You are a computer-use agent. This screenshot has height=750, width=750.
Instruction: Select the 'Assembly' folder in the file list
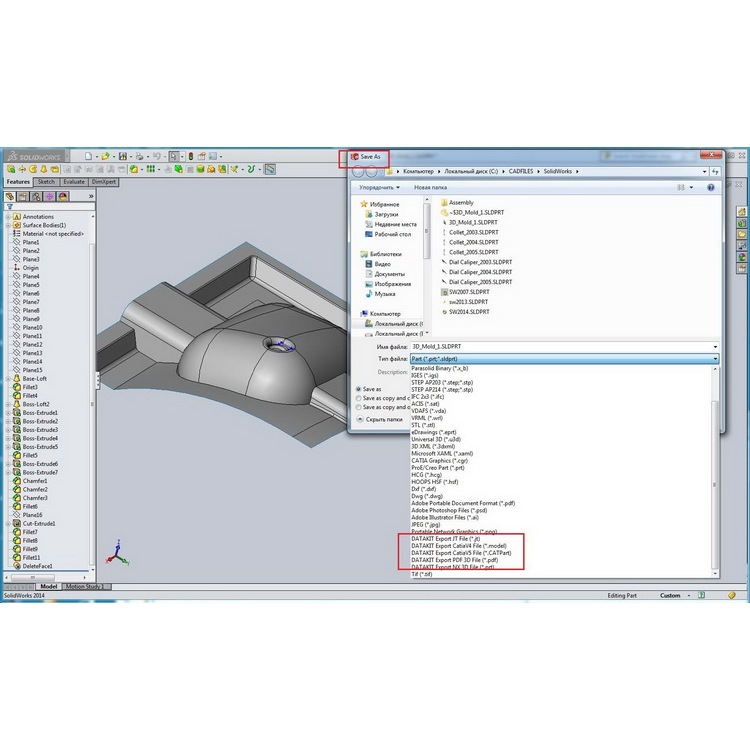[x=457, y=203]
